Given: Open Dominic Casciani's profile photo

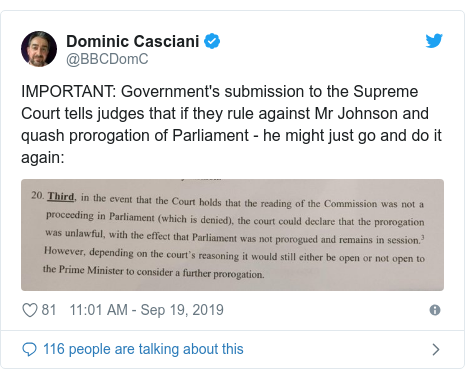Looking at the screenshot, I should (x=39, y=49).
